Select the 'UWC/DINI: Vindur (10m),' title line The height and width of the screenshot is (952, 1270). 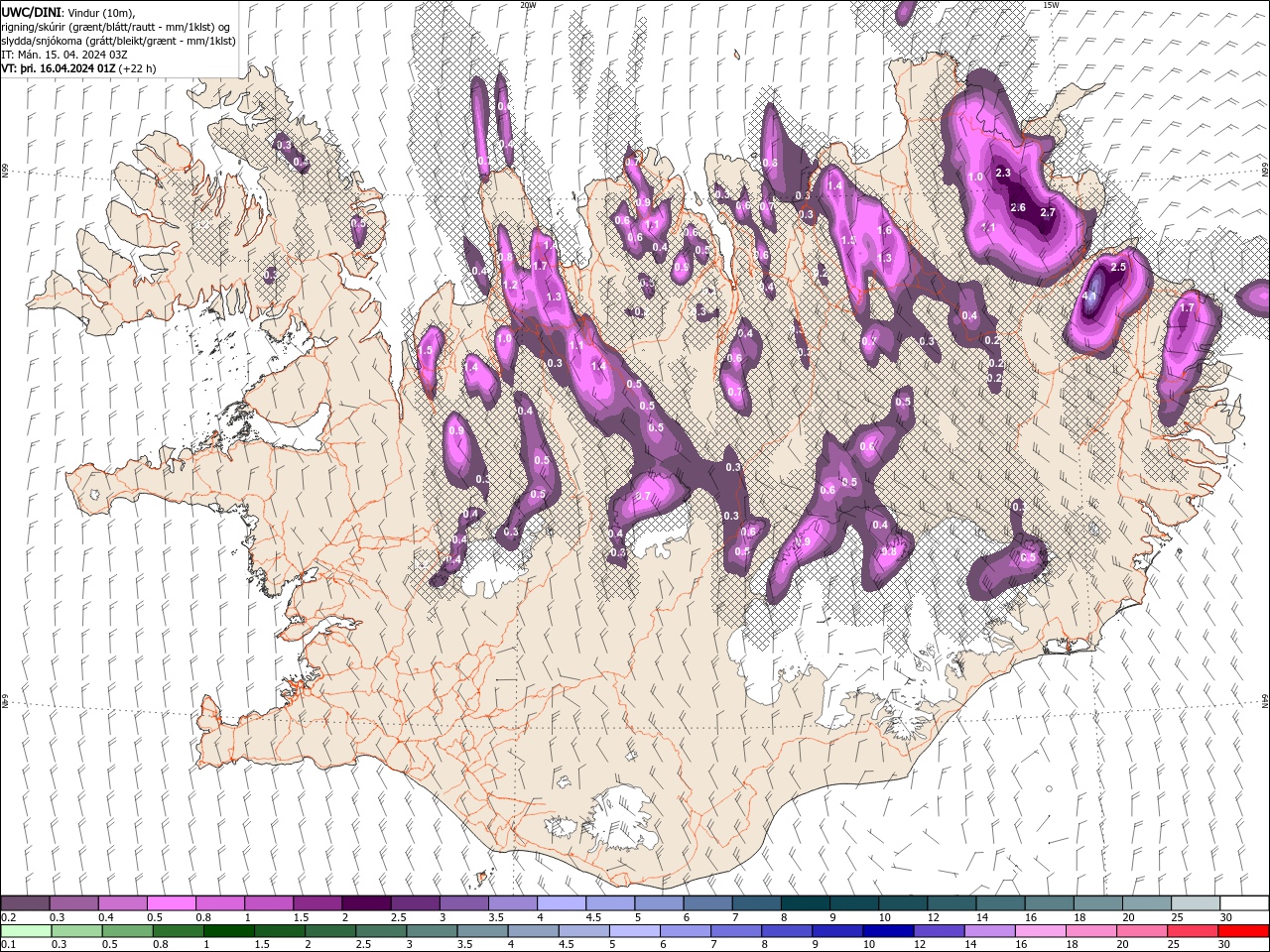pyautogui.click(x=66, y=12)
